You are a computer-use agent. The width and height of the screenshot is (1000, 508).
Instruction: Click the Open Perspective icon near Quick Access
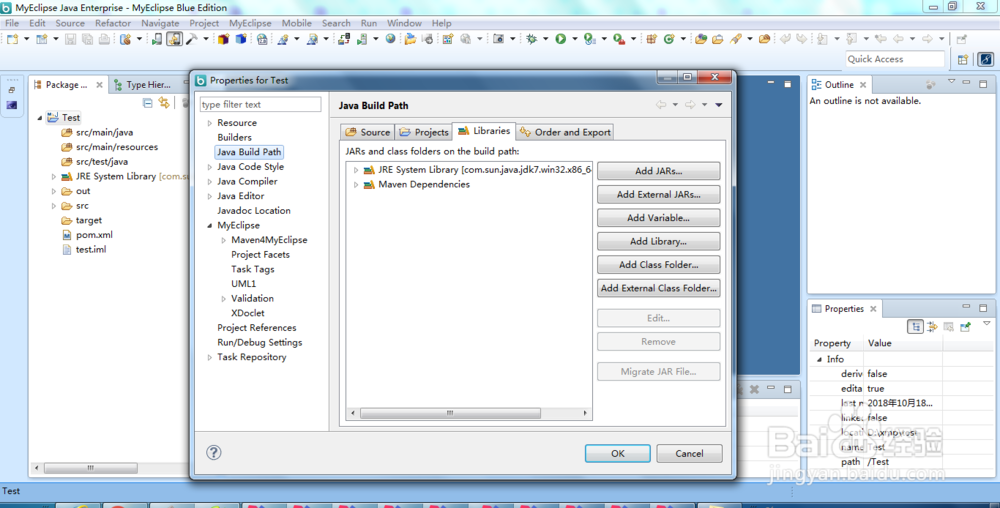point(963,59)
